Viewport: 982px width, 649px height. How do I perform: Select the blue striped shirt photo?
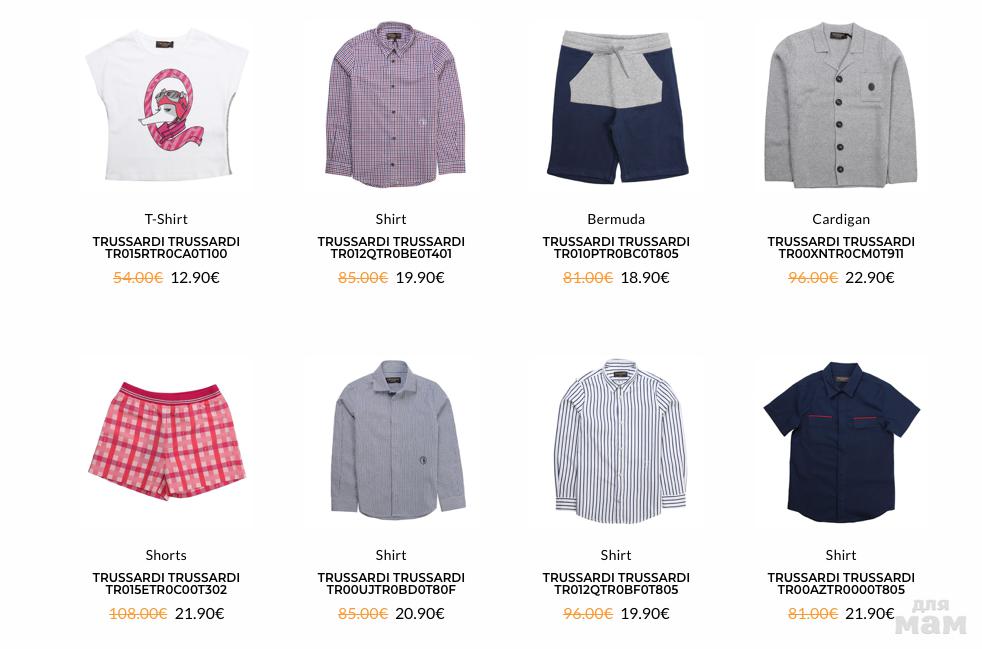tap(620, 441)
